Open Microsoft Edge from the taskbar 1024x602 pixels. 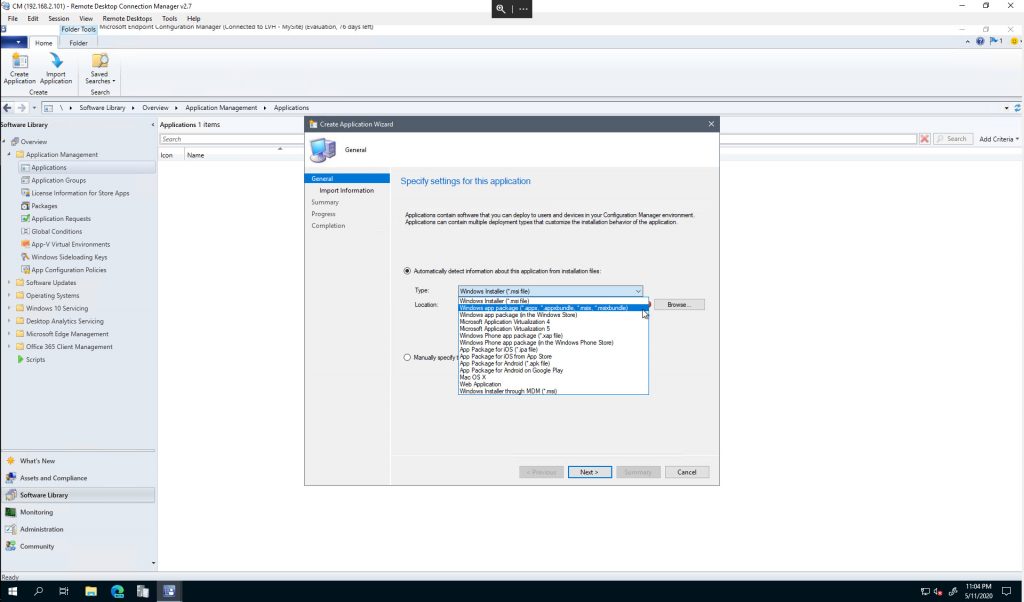(118, 592)
